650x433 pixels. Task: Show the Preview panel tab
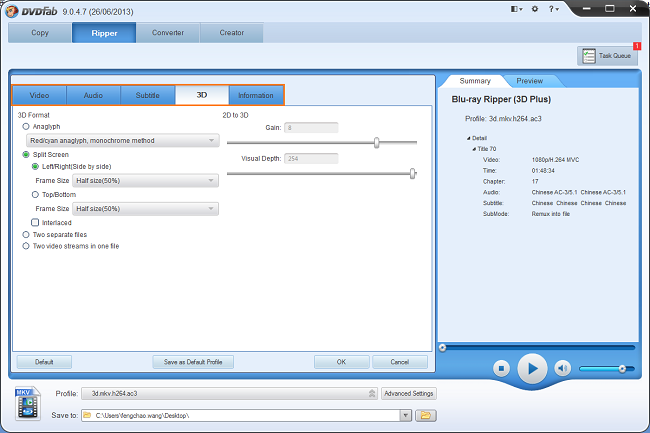(529, 81)
